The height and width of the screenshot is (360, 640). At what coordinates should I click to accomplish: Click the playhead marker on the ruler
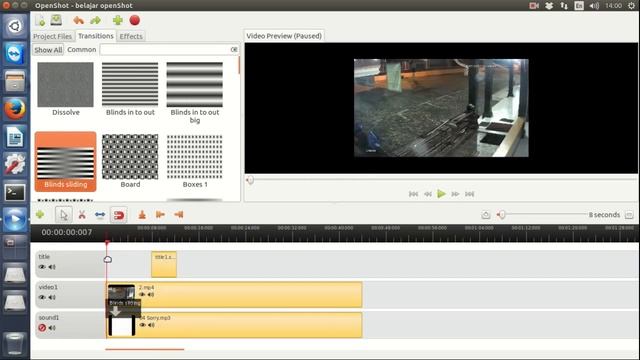tap(107, 242)
